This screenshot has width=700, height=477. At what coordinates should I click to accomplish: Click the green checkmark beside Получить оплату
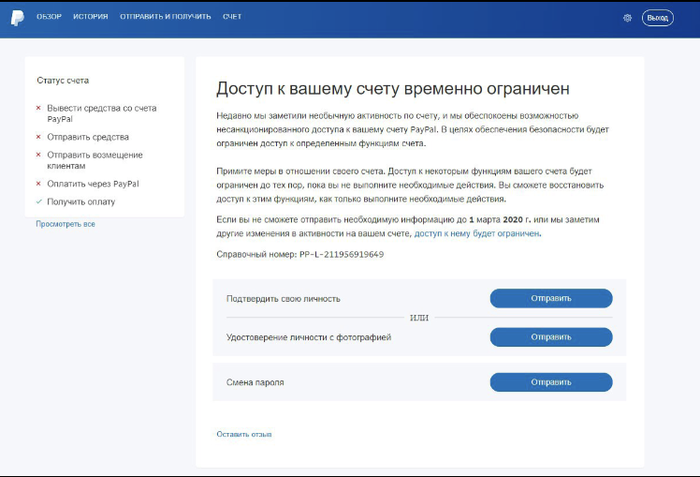[x=39, y=201]
